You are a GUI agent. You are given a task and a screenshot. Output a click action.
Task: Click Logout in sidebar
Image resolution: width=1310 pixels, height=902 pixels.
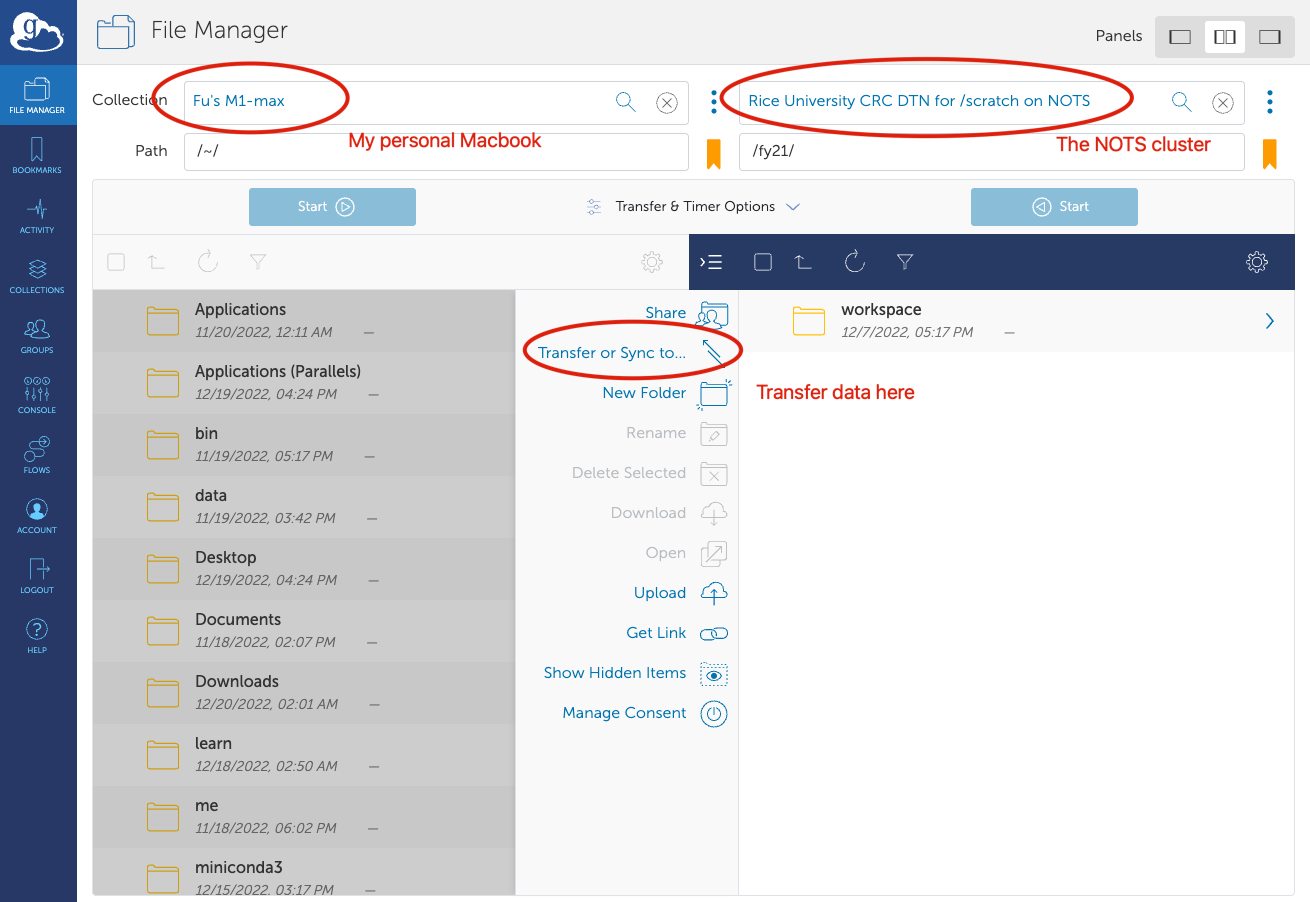(38, 576)
